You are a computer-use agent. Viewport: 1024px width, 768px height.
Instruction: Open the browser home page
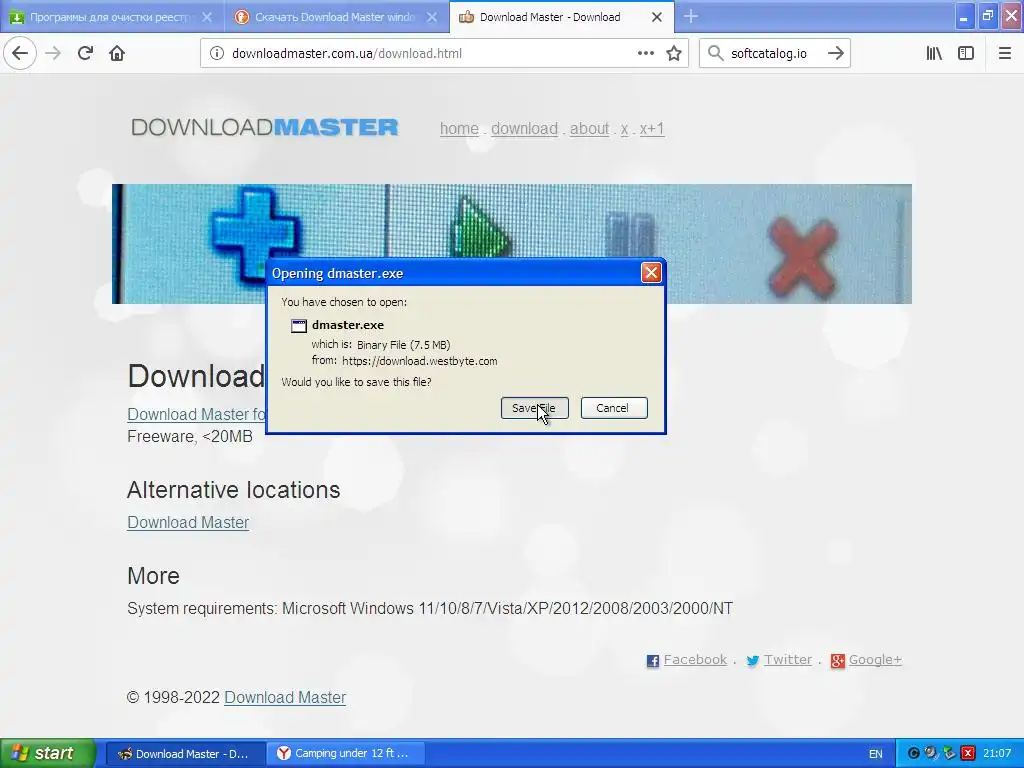pos(117,54)
